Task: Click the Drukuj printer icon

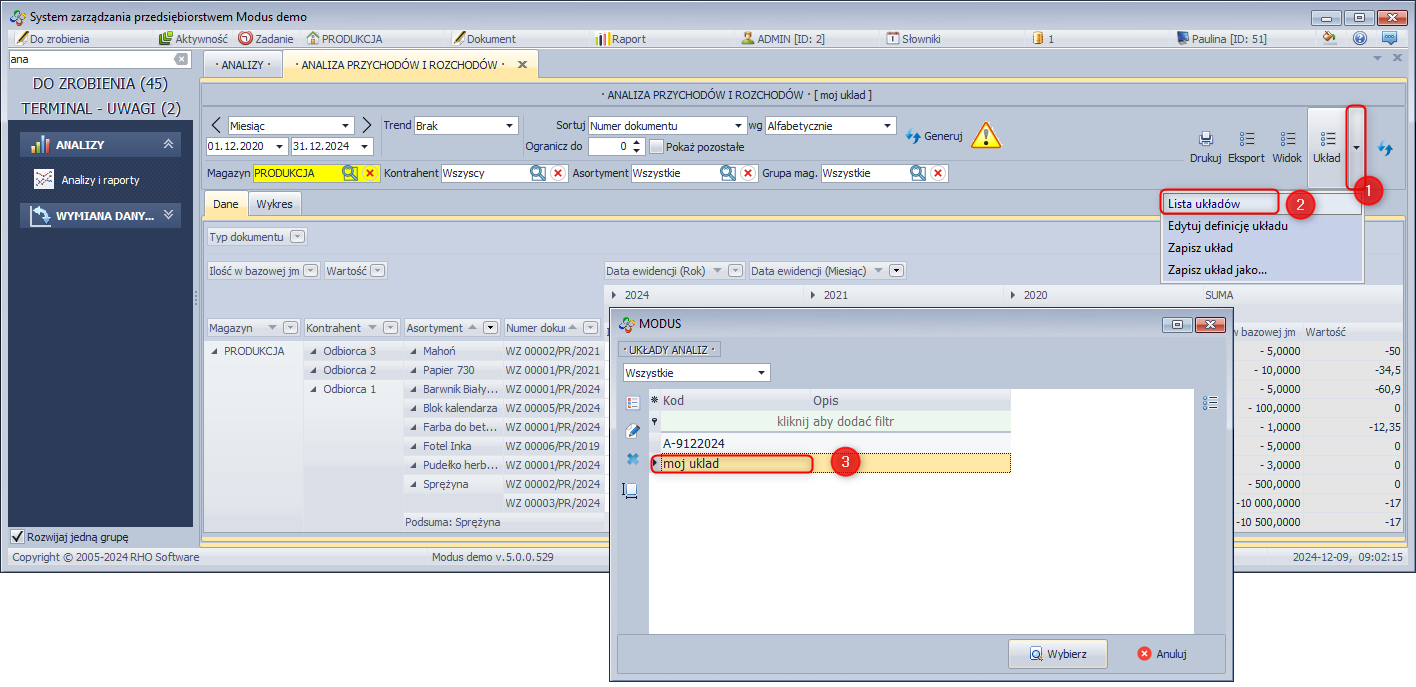Action: coord(1205,140)
